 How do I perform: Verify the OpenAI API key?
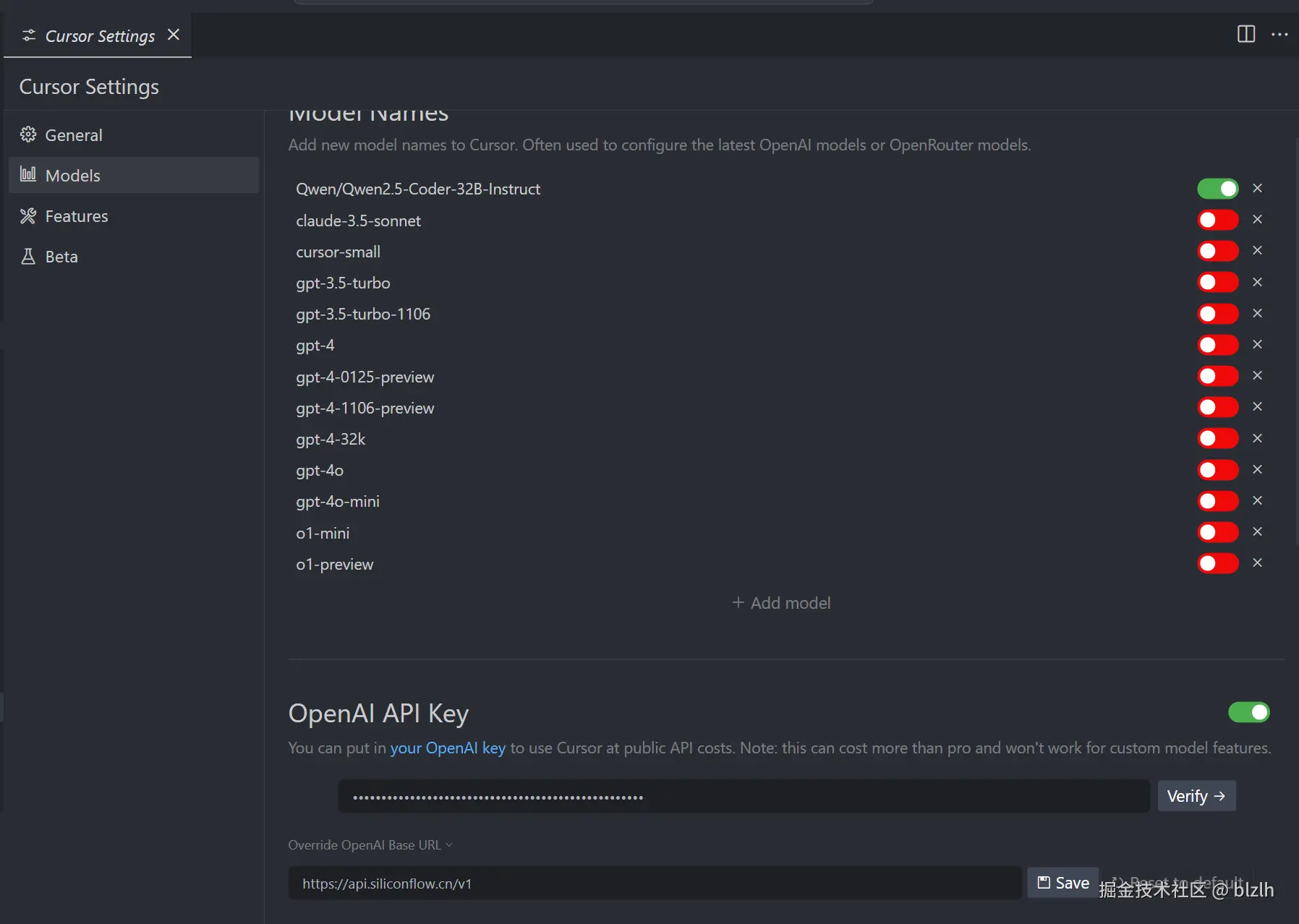tap(1196, 796)
